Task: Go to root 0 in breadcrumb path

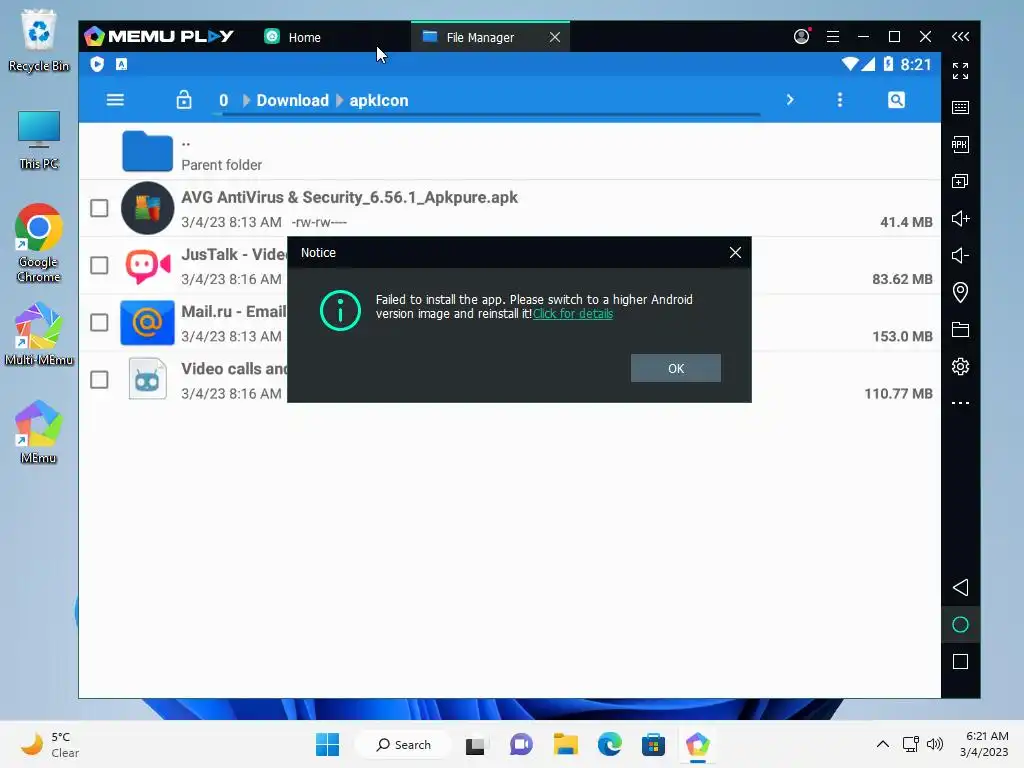Action: click(x=223, y=101)
